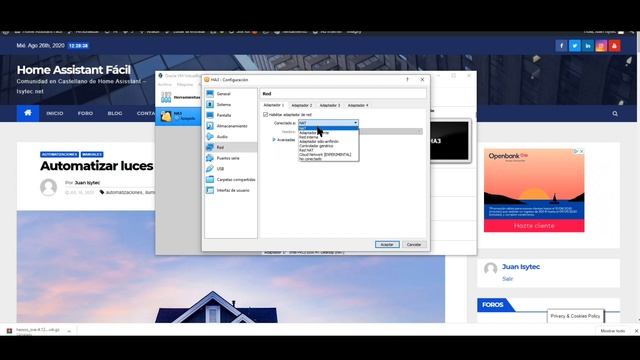Screen dimensions: 640x360
Task: Open Privacy & Cookies Policy button
Action: tap(575, 316)
